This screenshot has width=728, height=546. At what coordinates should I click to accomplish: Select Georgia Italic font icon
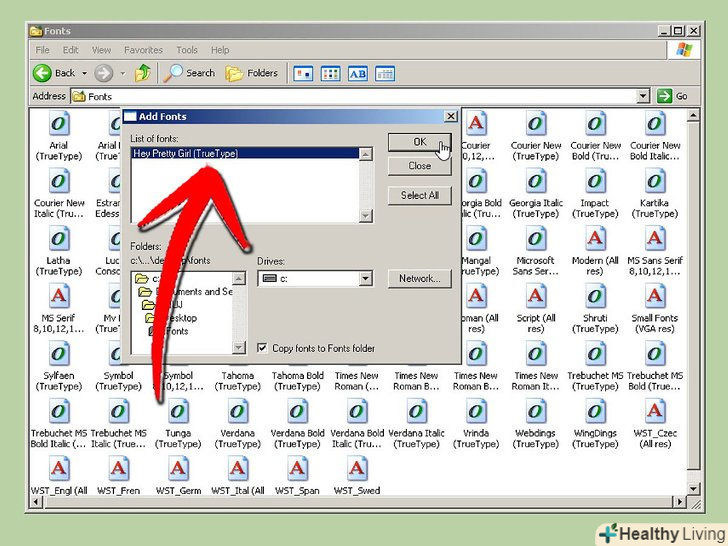536,181
